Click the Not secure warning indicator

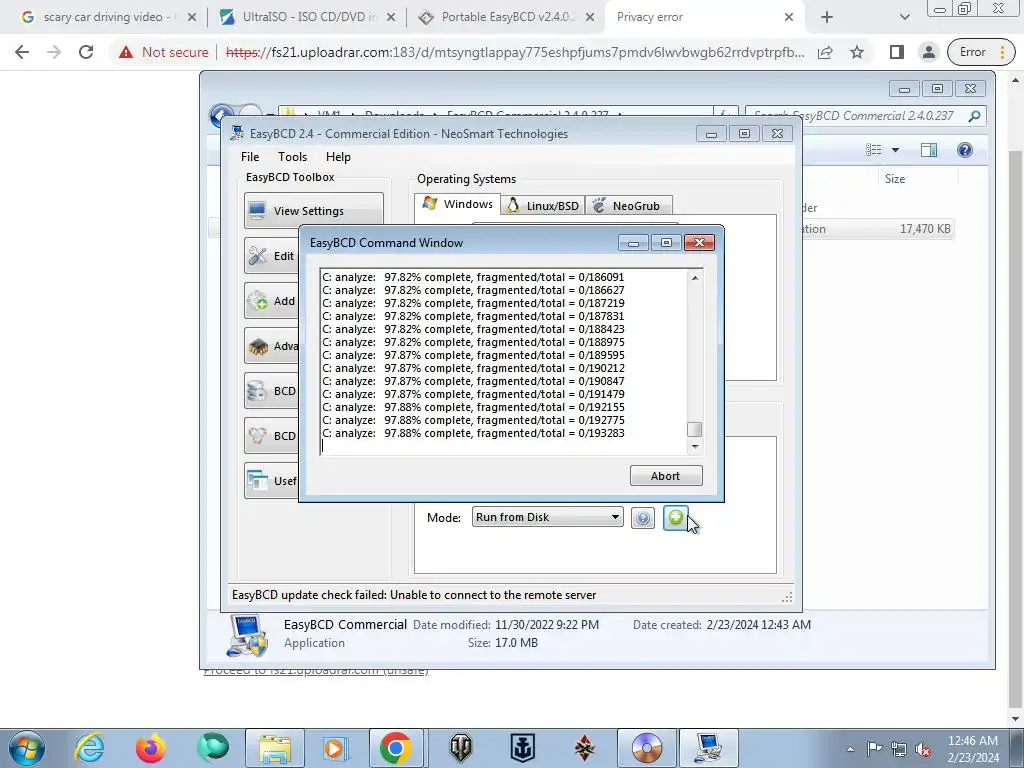pos(163,52)
